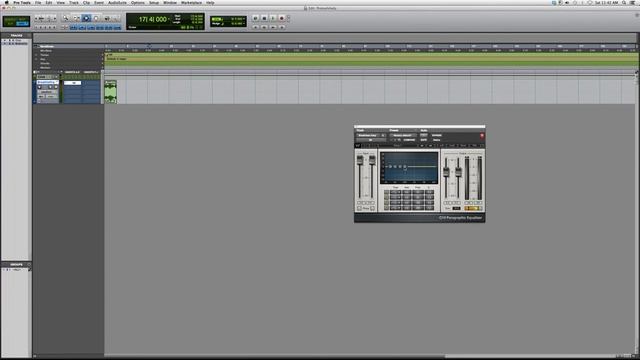Open the plugin Track selector dropdown
Screen dimensions: 640x360
(370, 135)
